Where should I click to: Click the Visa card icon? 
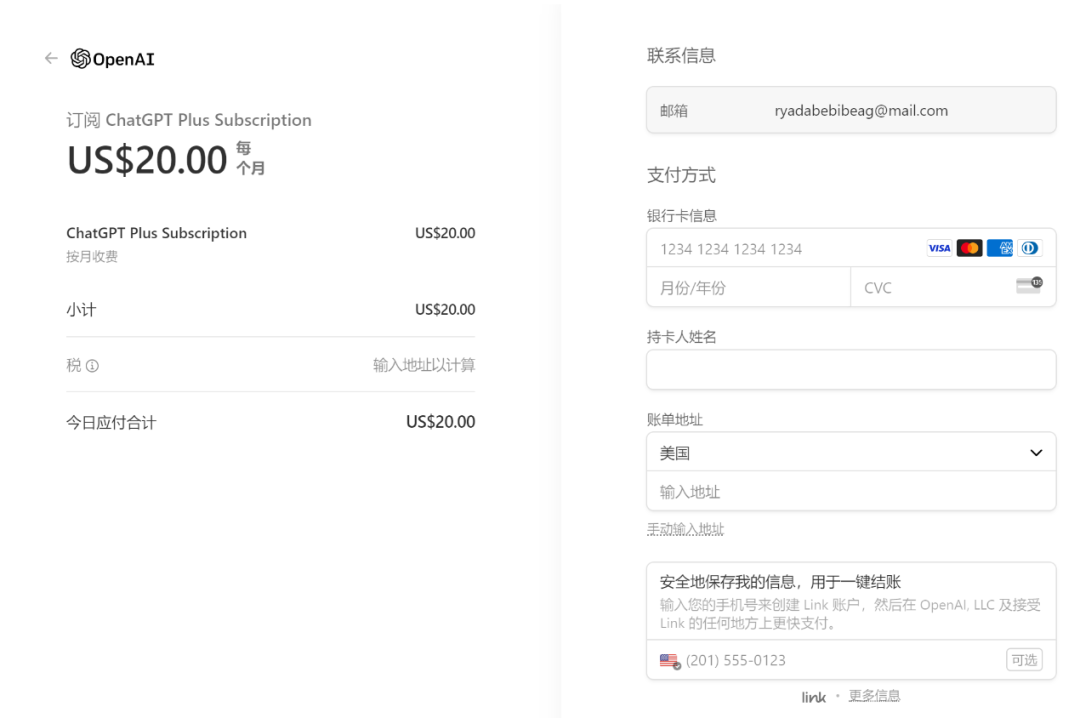pyautogui.click(x=939, y=248)
